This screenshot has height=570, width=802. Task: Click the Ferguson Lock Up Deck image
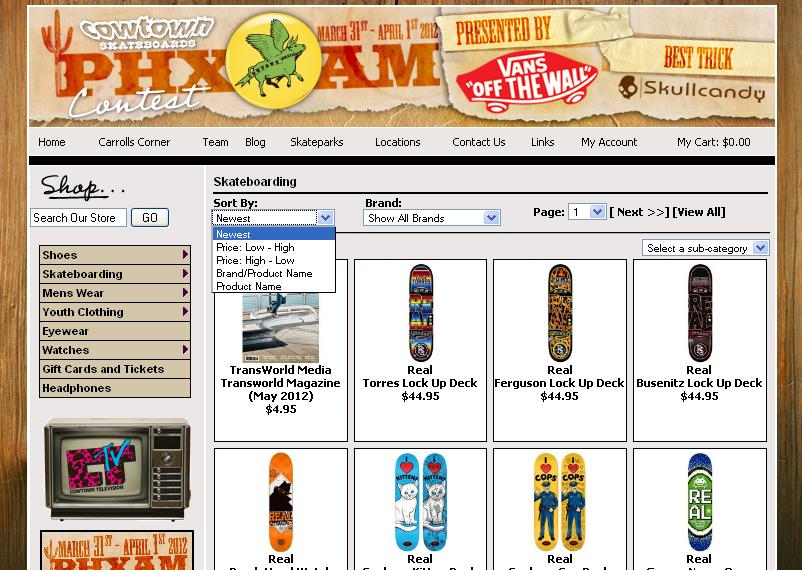point(560,313)
